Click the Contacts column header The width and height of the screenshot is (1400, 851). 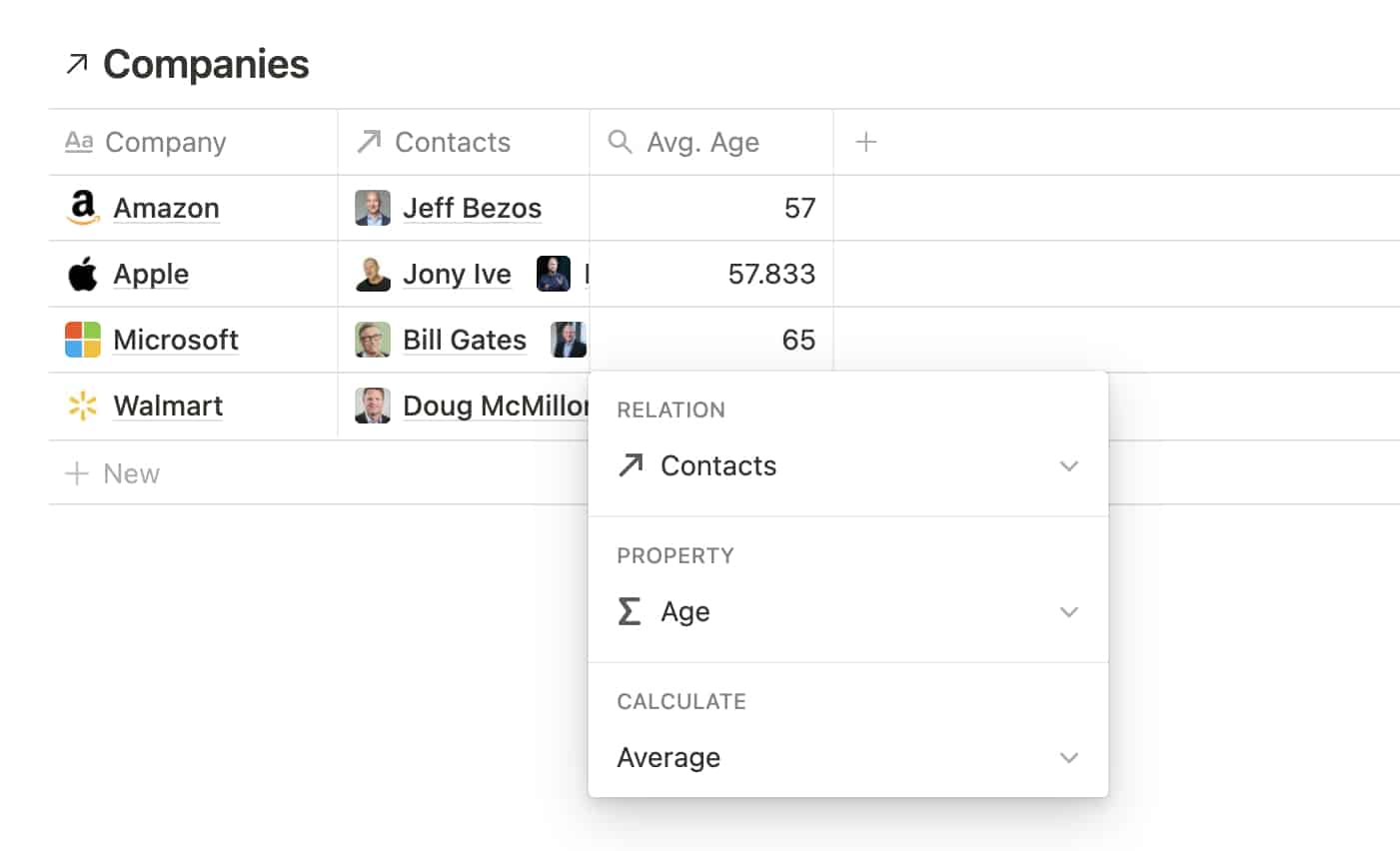point(453,142)
